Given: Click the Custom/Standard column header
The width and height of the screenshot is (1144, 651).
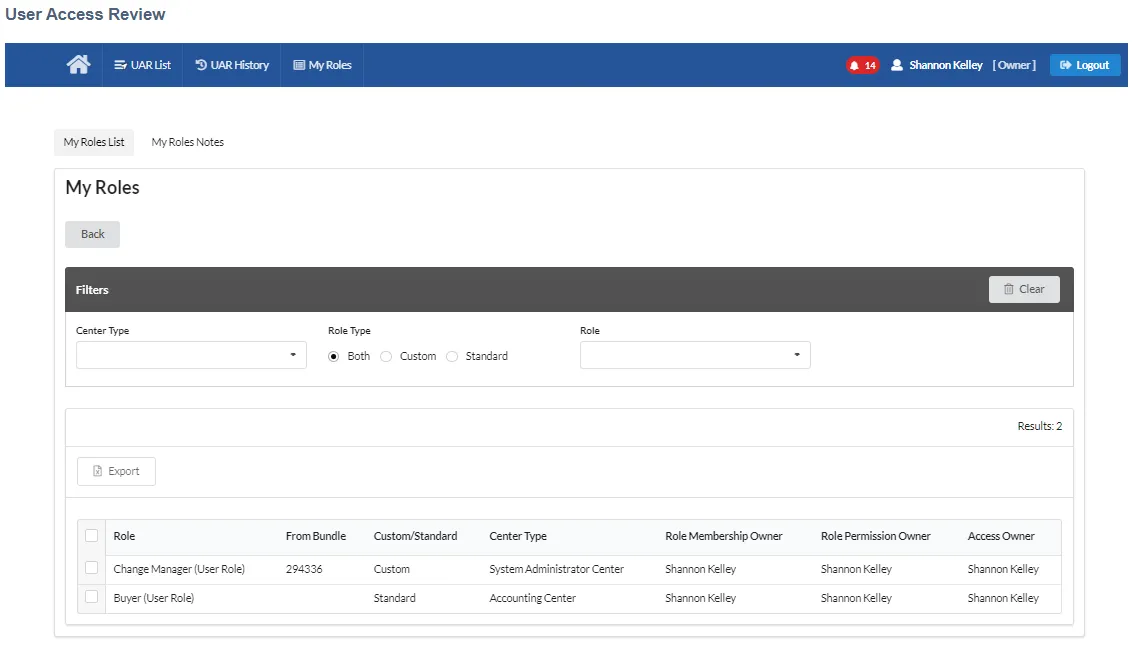Looking at the screenshot, I should 415,536.
